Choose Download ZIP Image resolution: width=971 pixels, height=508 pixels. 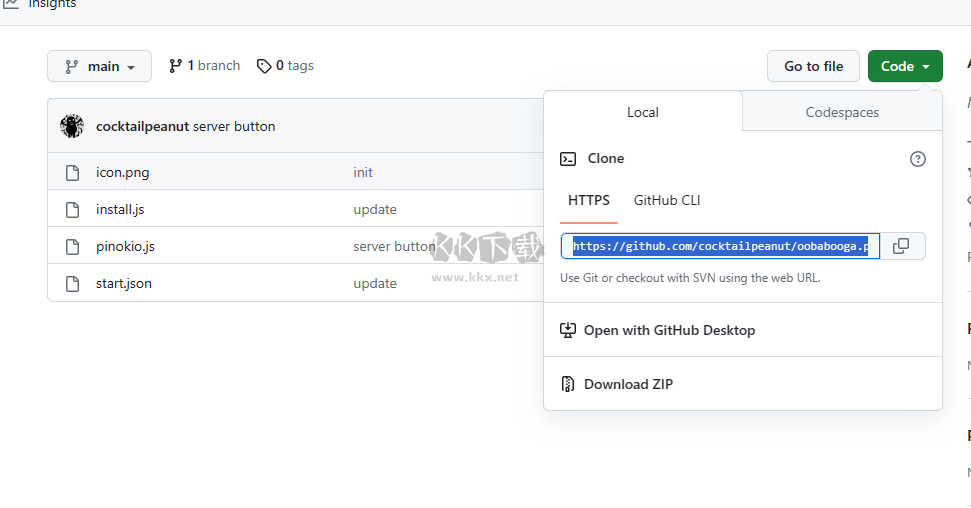(x=628, y=384)
